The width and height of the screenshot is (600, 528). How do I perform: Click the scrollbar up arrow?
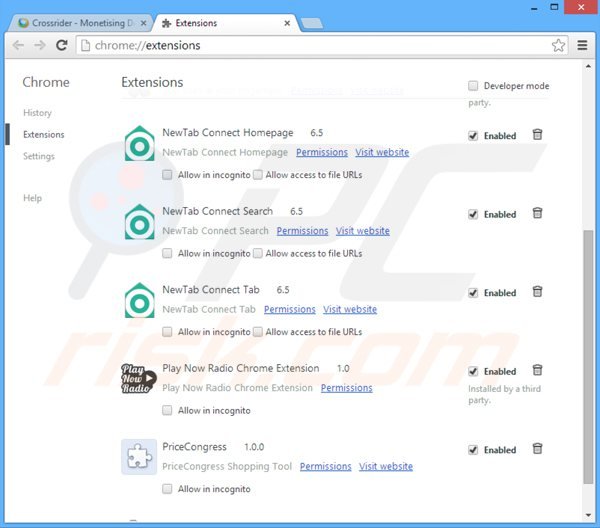588,67
